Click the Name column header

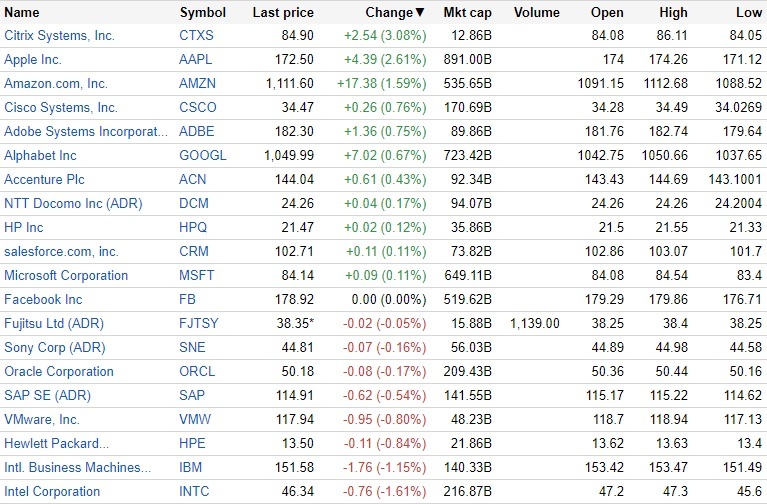click(x=22, y=13)
